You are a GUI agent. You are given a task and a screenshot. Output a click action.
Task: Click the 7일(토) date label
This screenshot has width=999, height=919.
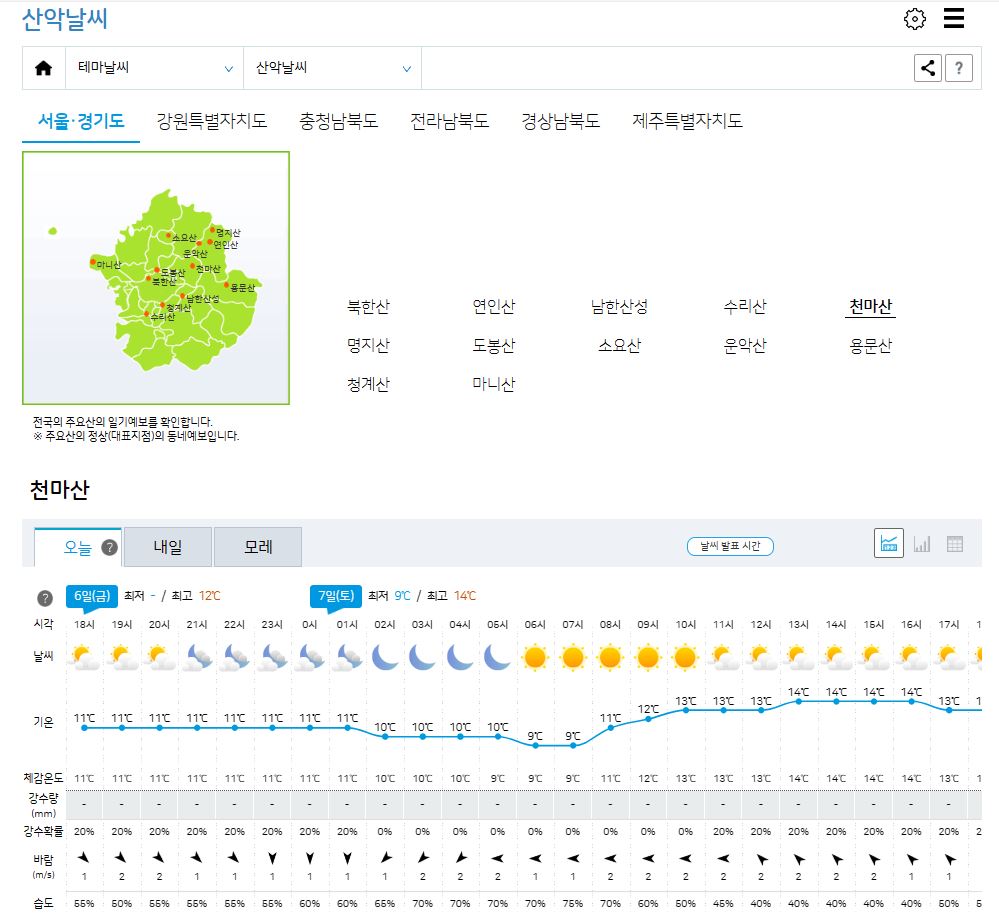click(x=336, y=596)
